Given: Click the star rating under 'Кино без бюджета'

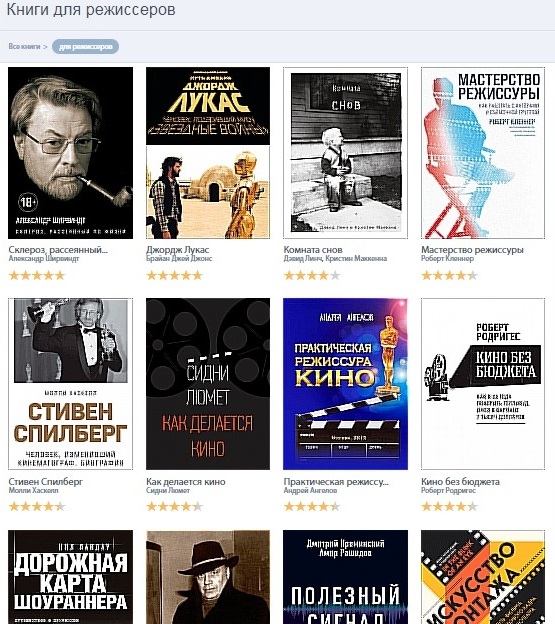Looking at the screenshot, I should [450, 507].
